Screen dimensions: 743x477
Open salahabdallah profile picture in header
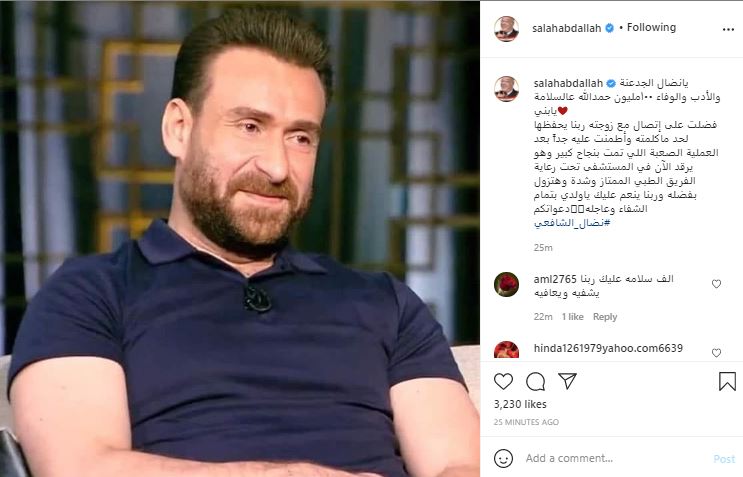tap(507, 28)
